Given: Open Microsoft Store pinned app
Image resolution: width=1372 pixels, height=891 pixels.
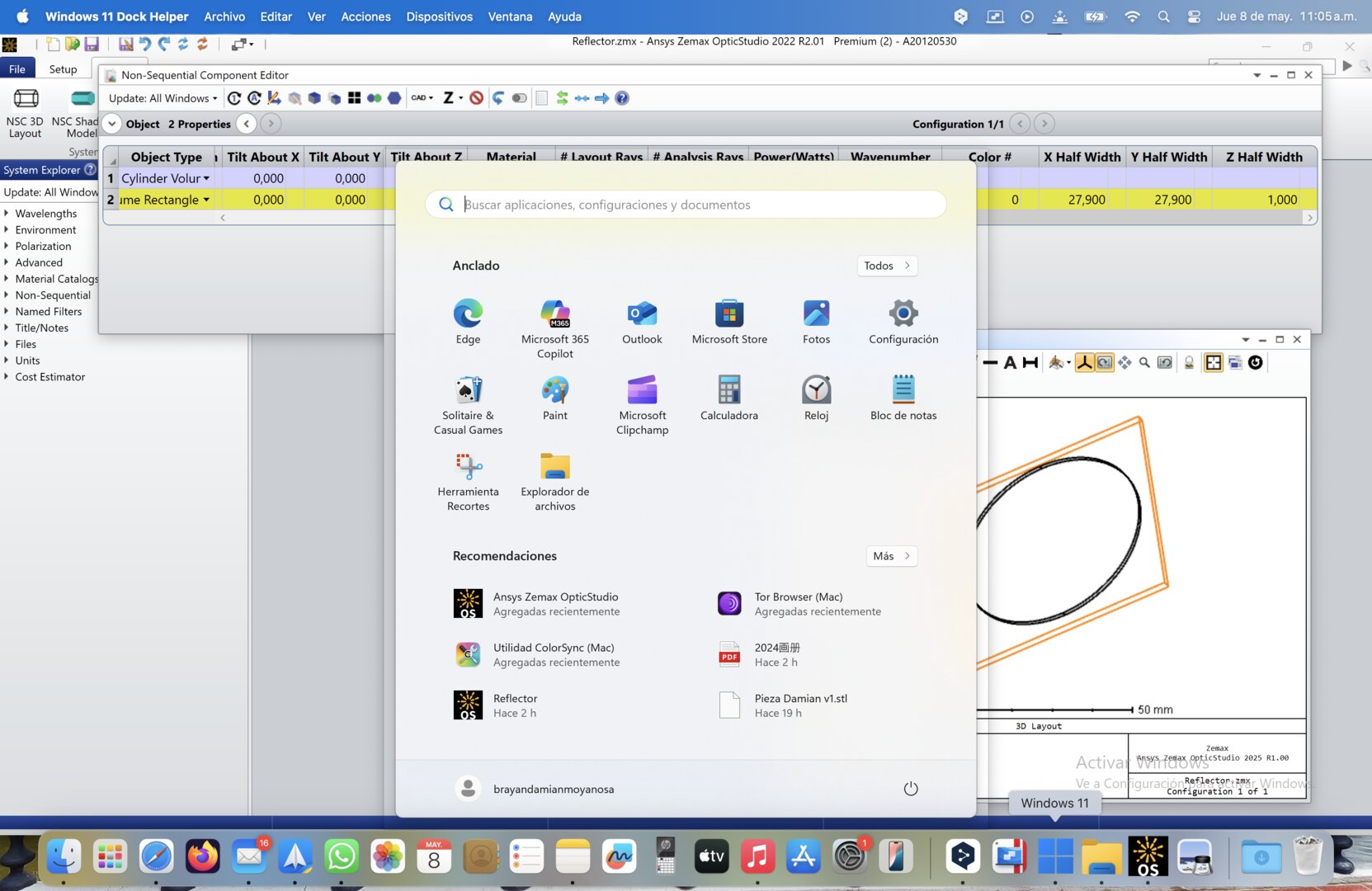Looking at the screenshot, I should (x=729, y=323).
